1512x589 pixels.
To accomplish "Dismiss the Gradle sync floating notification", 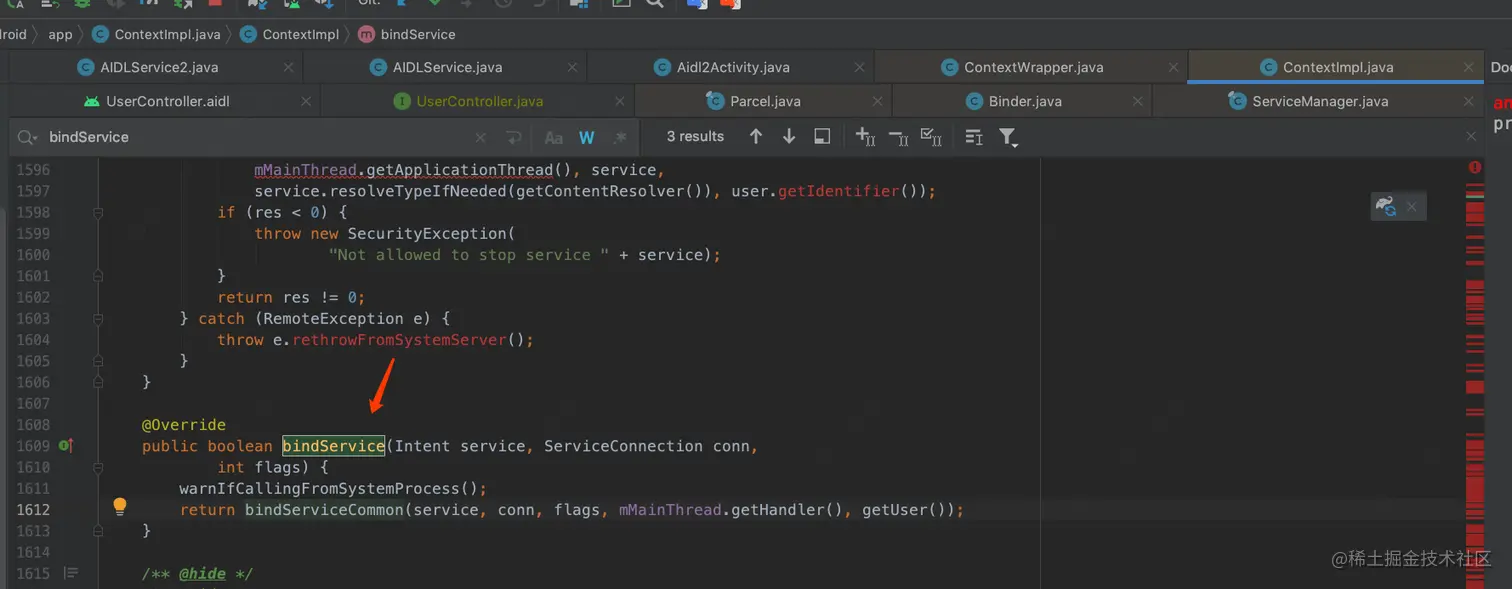I will coord(1411,207).
